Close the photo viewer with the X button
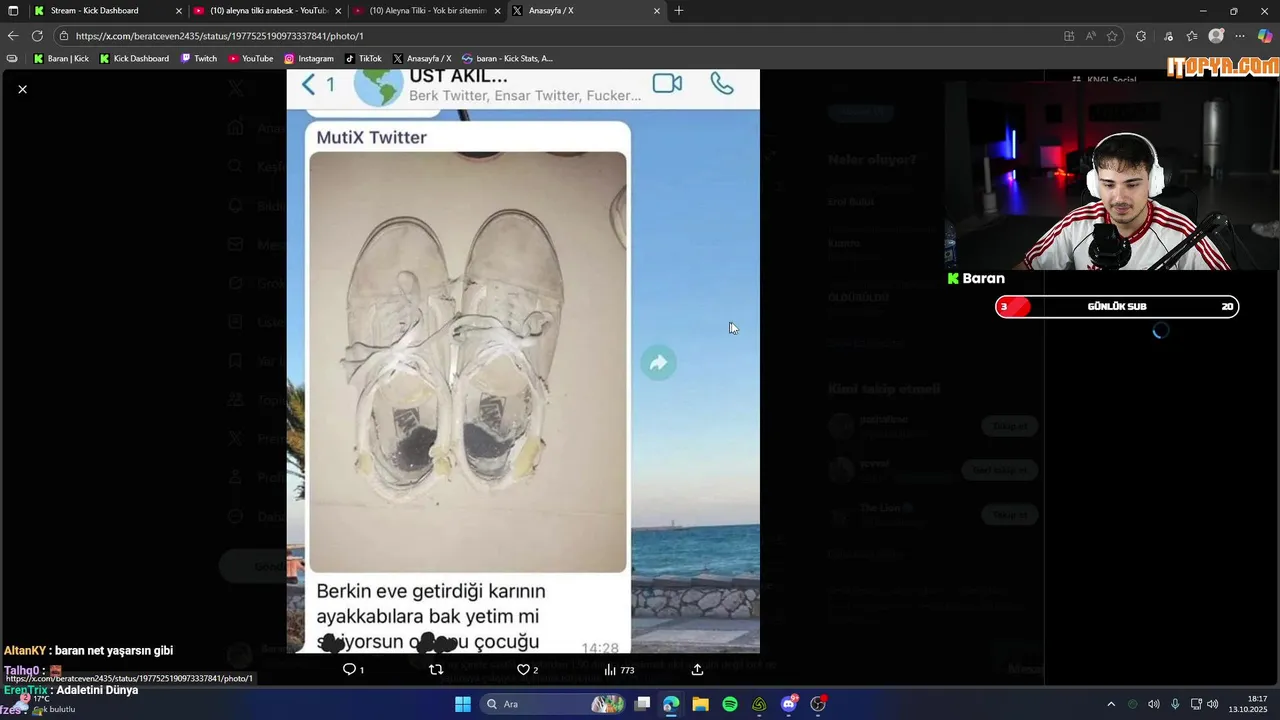 pos(22,89)
